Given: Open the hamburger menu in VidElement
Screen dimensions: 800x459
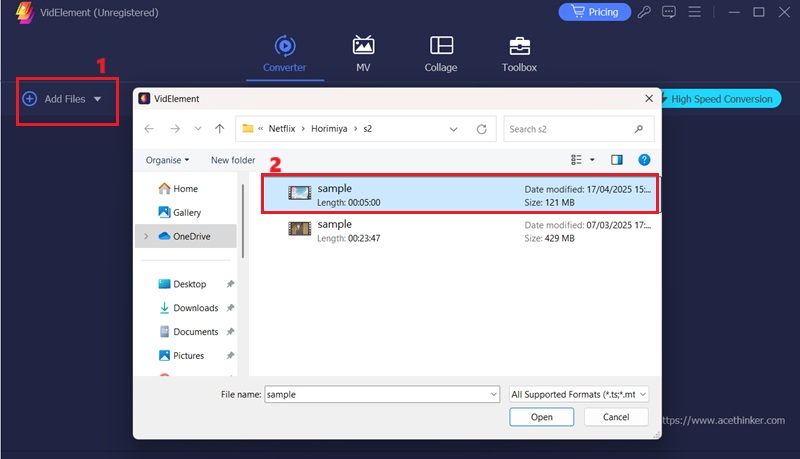Looking at the screenshot, I should click(x=694, y=12).
